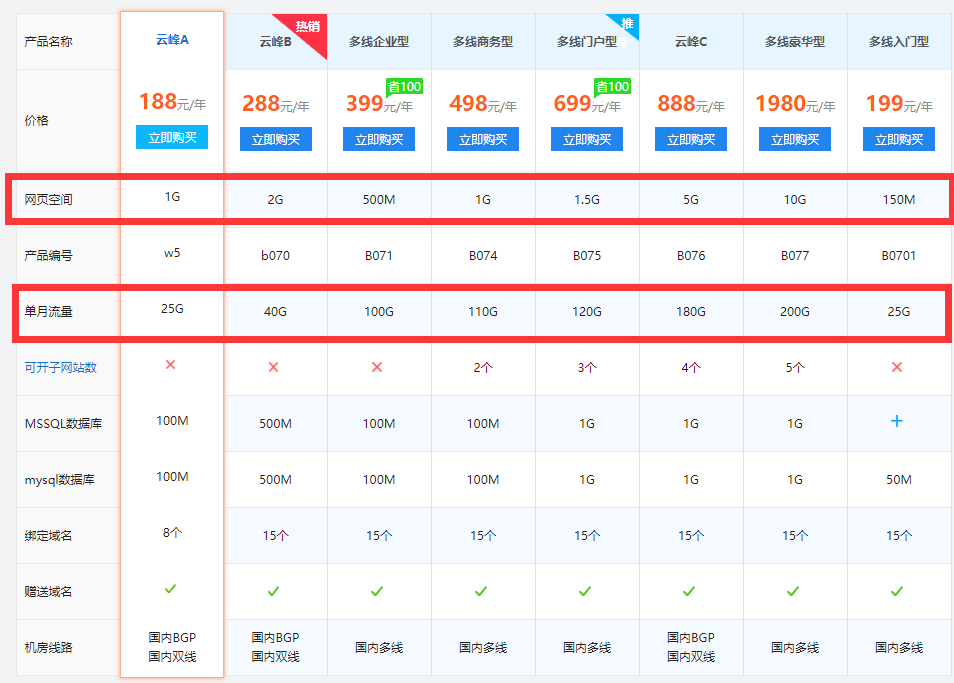Click the blue 推 corner badge on 多线门户型
Viewport: 954px width, 683px height.
(626, 24)
